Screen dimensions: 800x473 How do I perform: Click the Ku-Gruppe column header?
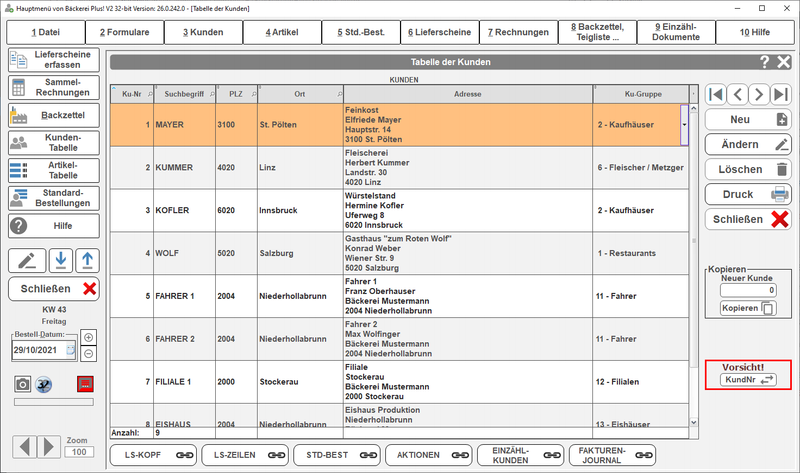[642, 94]
